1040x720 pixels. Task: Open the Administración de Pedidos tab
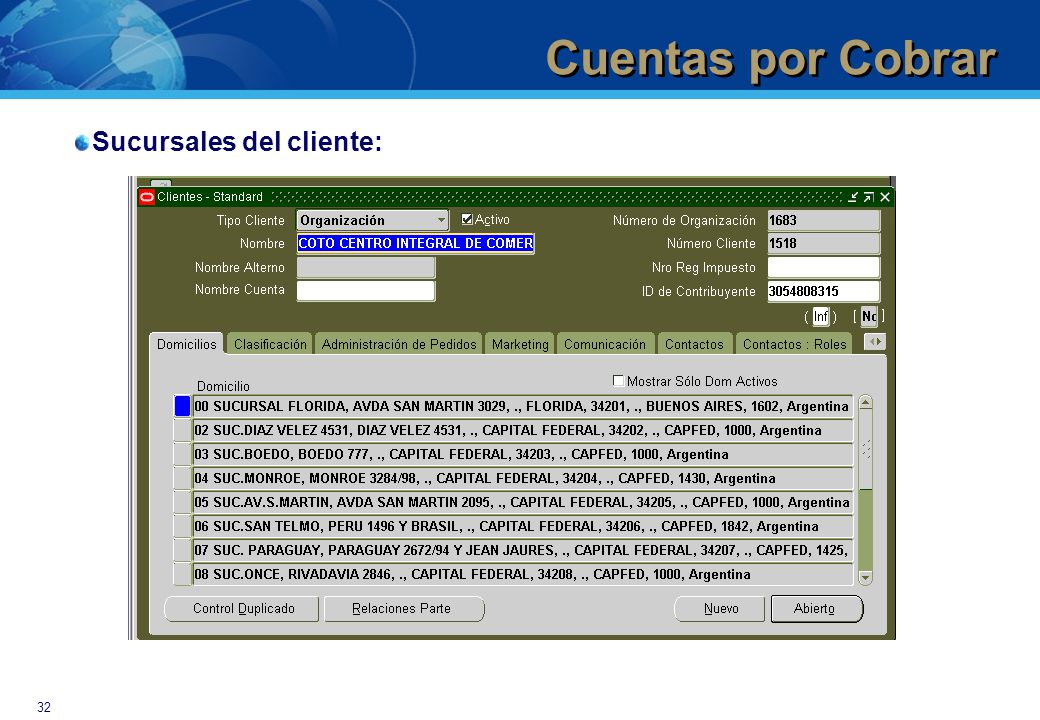click(x=399, y=344)
